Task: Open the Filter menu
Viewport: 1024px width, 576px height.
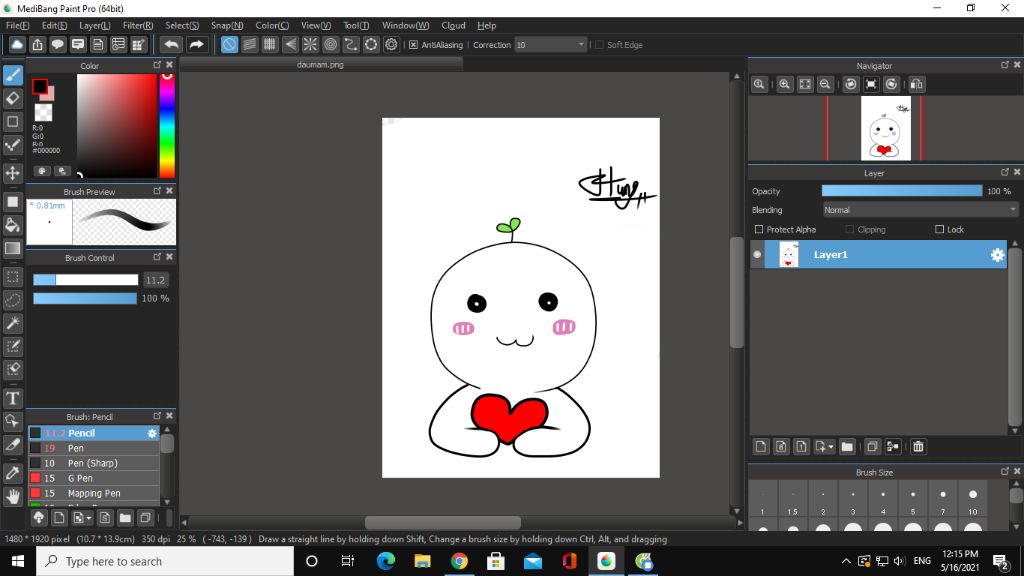Action: [138, 25]
